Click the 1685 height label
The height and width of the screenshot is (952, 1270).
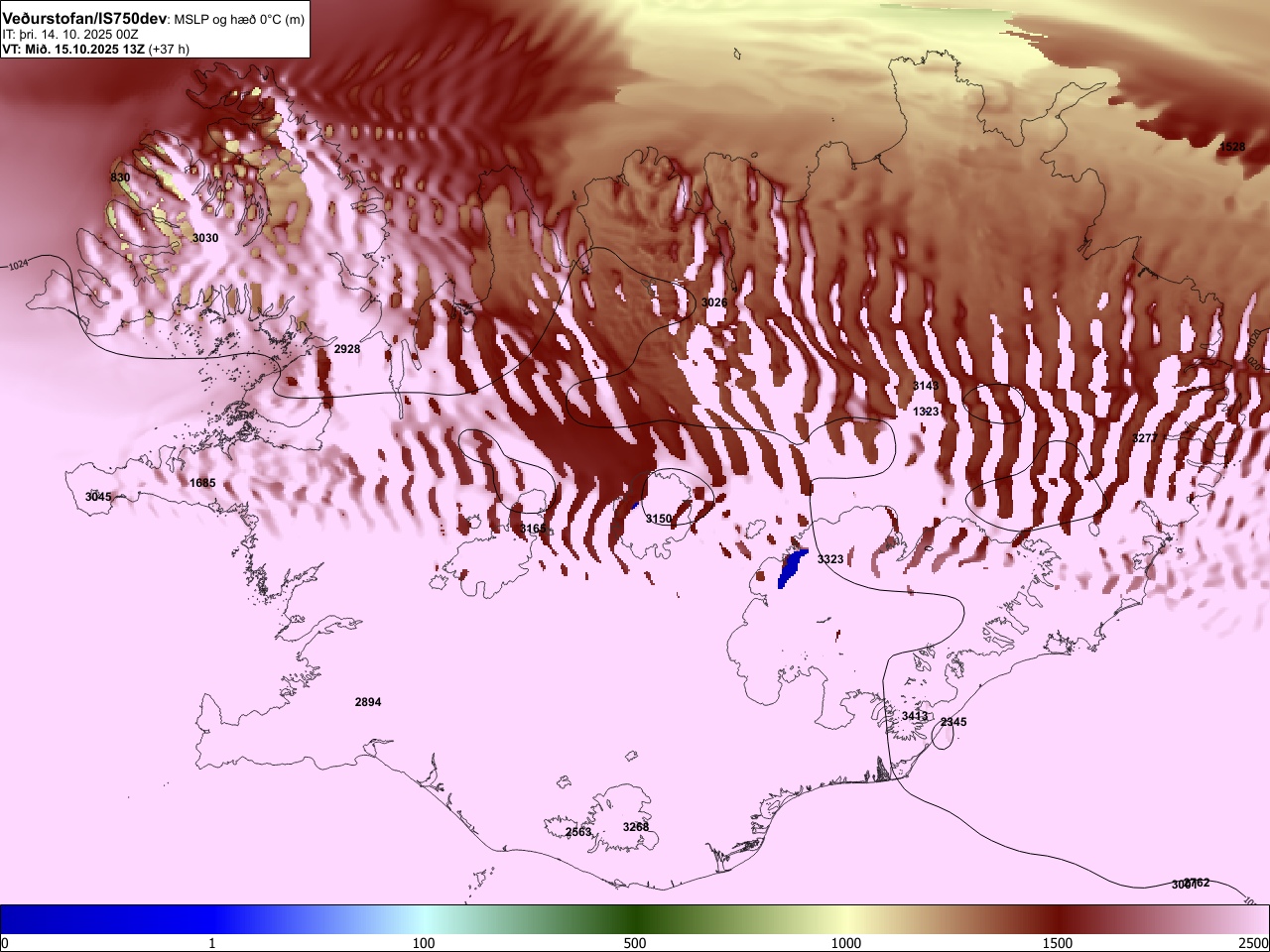(x=202, y=483)
